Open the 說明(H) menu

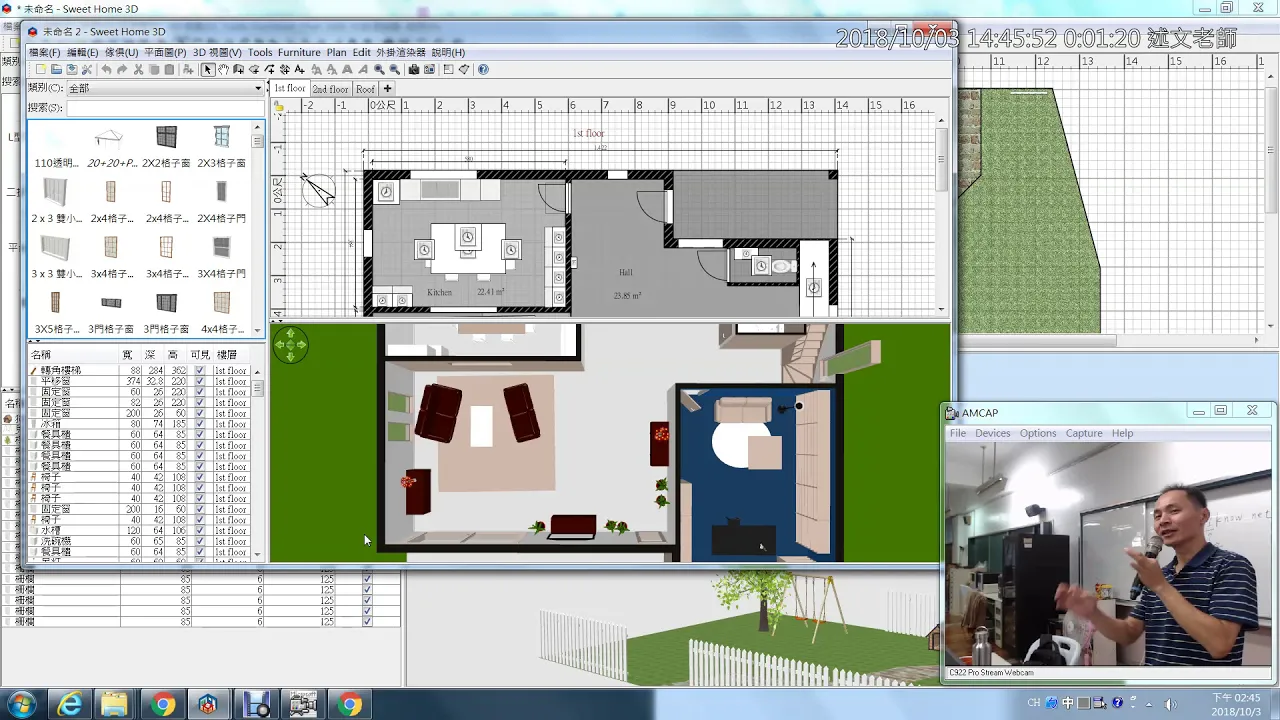point(448,52)
